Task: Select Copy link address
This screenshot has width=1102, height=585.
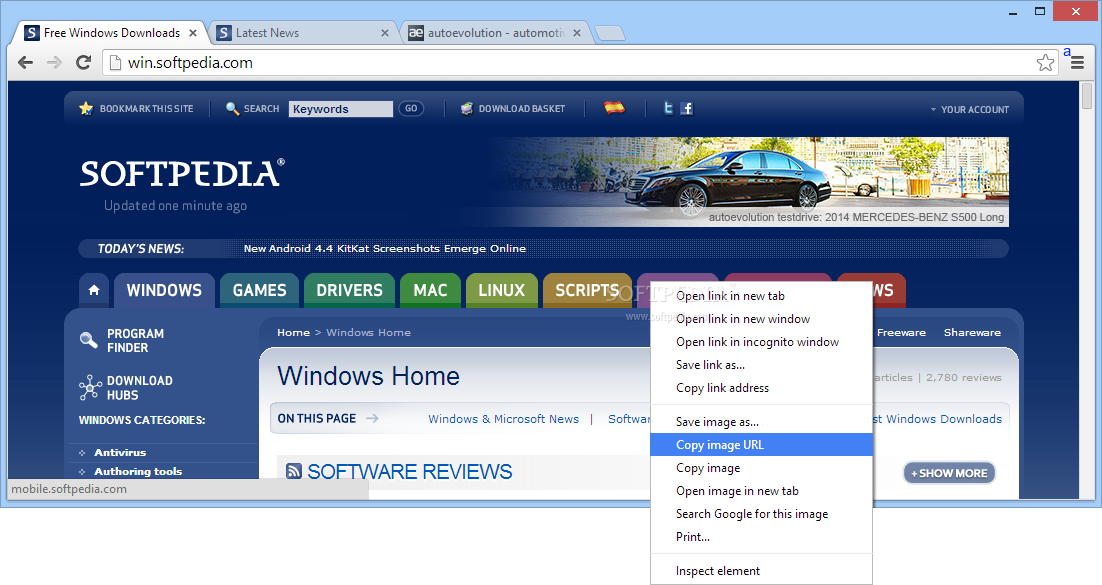Action: (x=761, y=388)
